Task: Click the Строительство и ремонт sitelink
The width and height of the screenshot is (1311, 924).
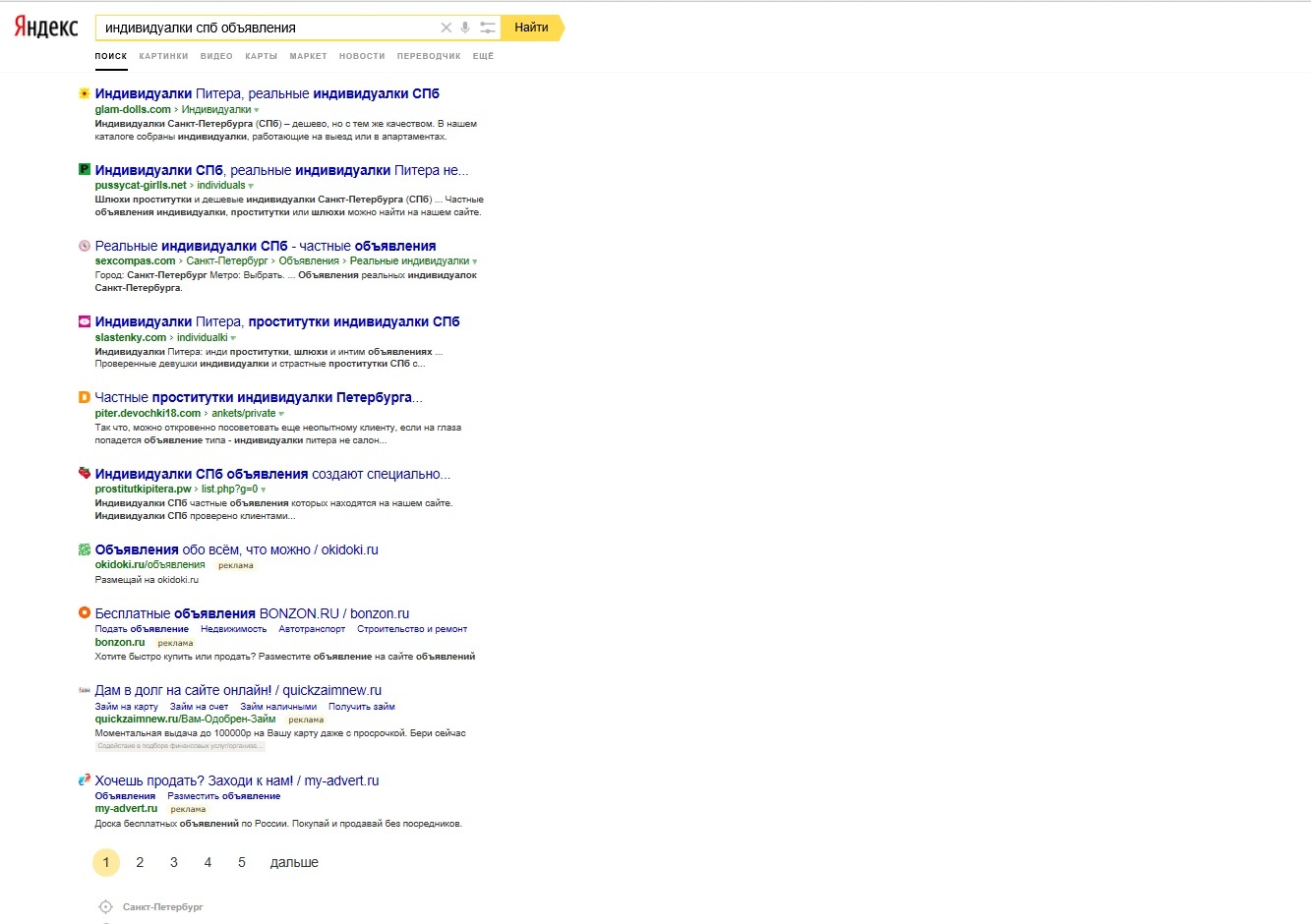Action: pyautogui.click(x=412, y=629)
